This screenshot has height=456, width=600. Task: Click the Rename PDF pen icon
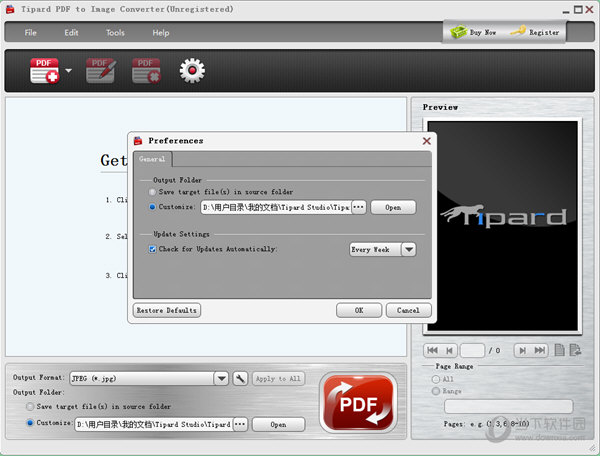point(101,70)
